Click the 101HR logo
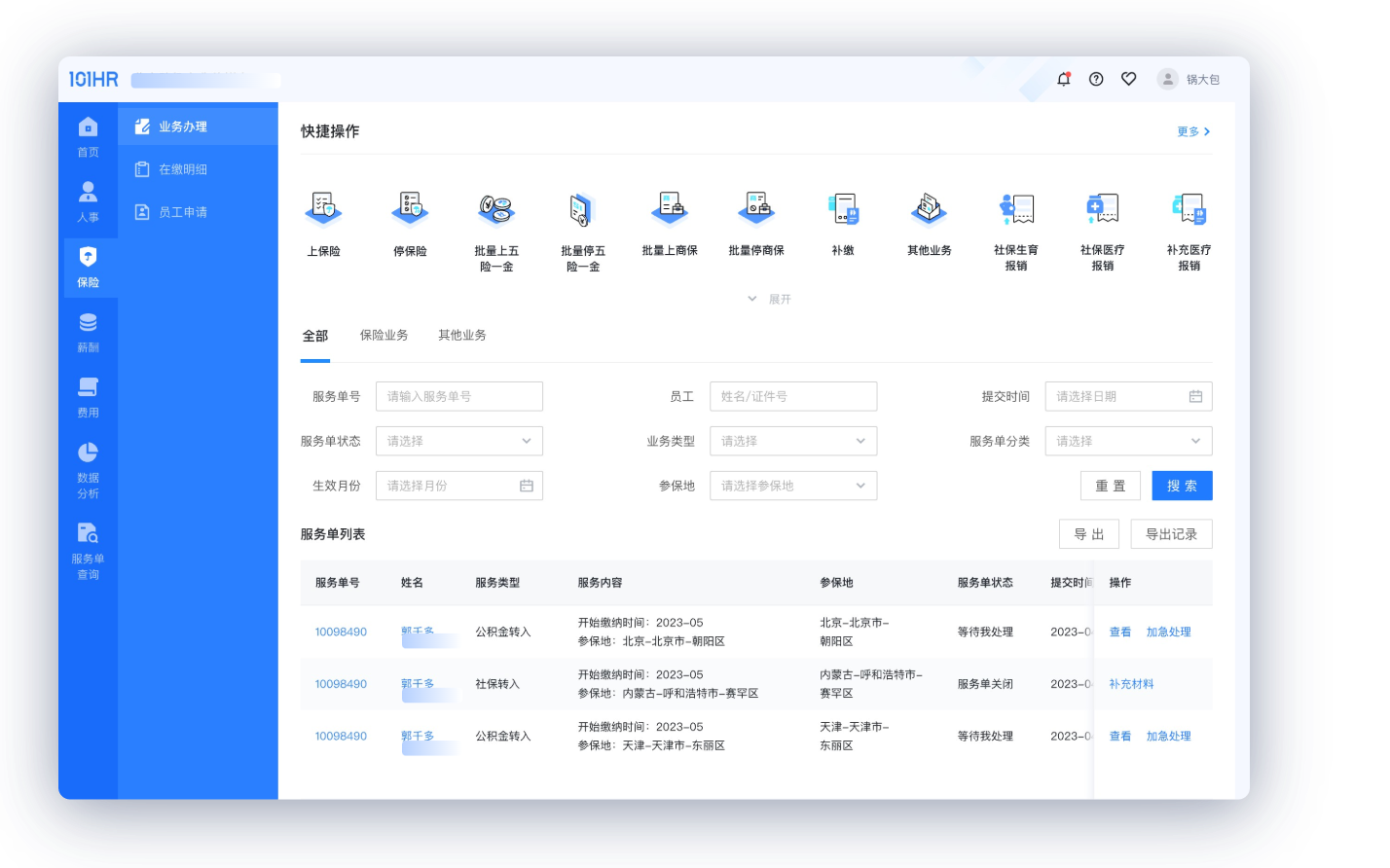Screen dimensions: 1390x868 pyautogui.click(x=93, y=80)
